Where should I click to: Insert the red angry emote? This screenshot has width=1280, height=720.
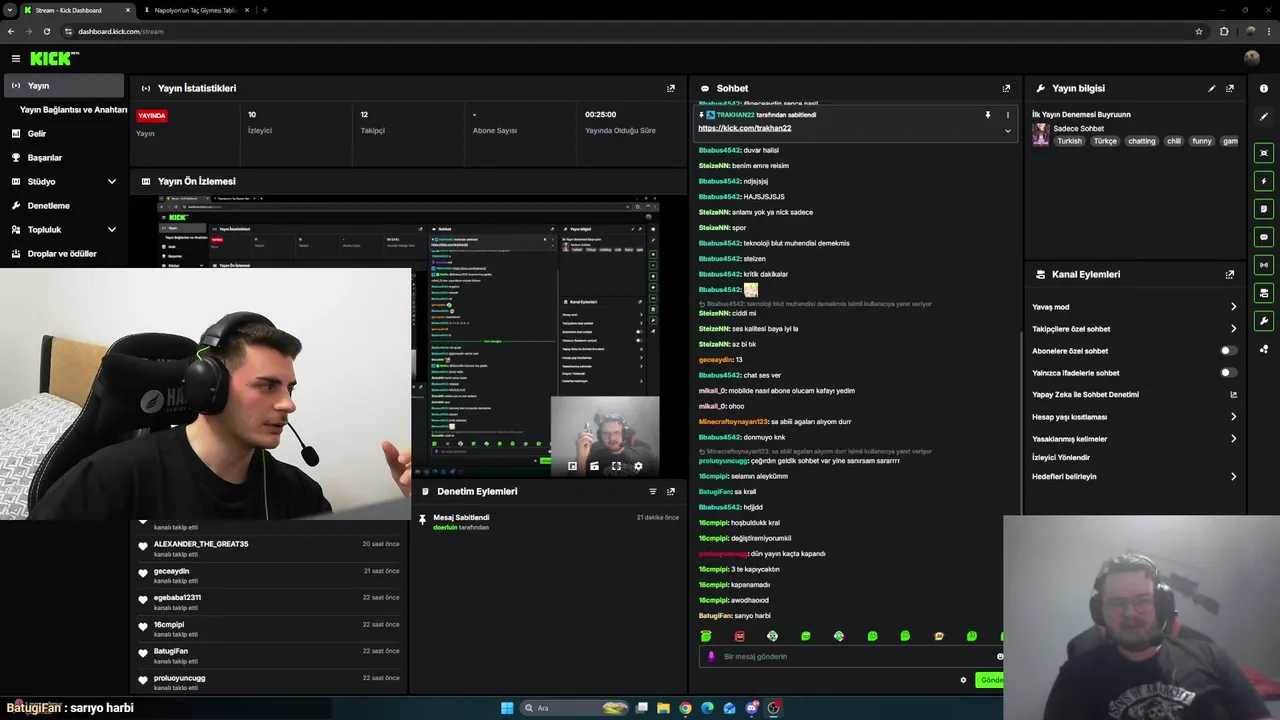[x=739, y=636]
